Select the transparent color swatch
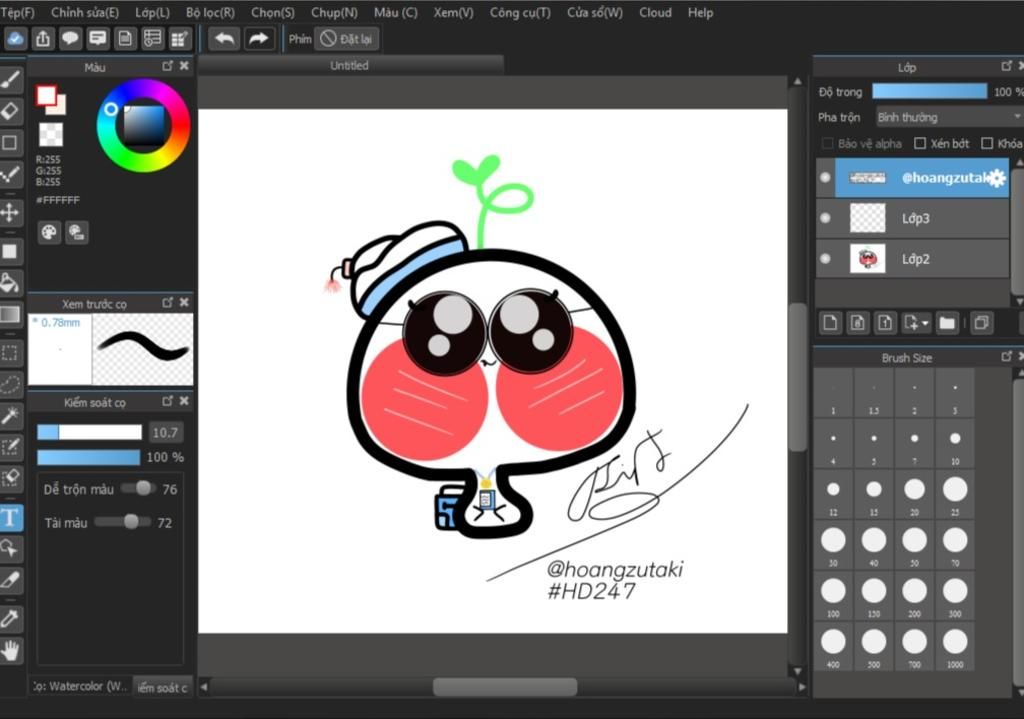Image resolution: width=1024 pixels, height=719 pixels. 51,135
